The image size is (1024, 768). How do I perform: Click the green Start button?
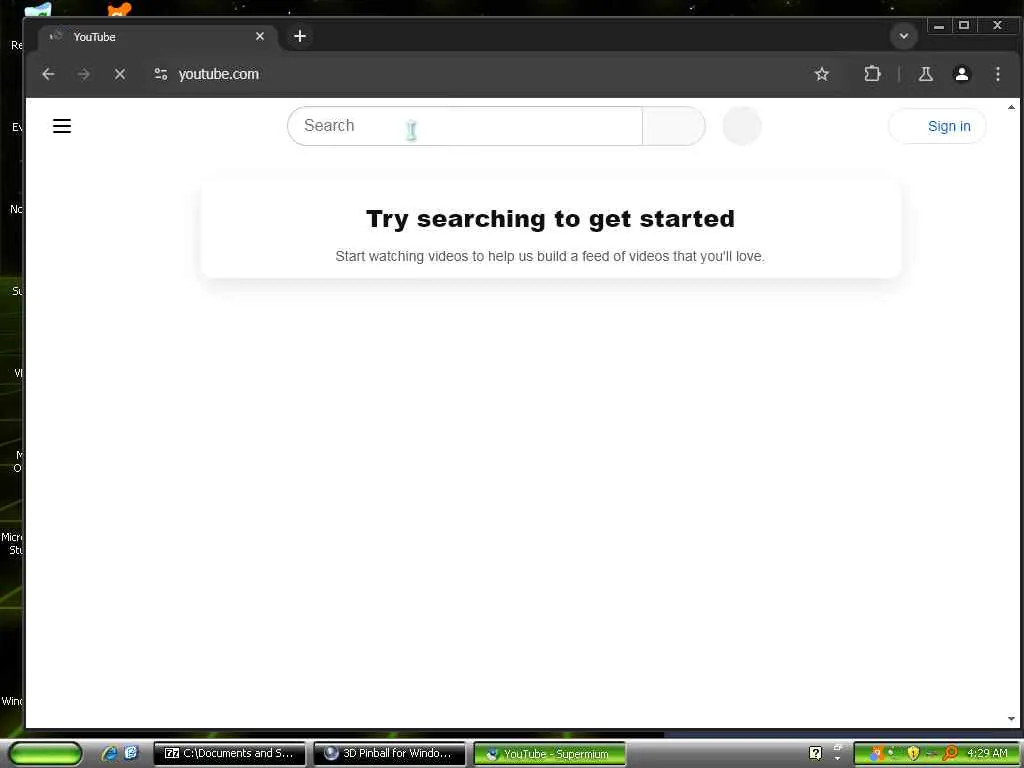45,754
